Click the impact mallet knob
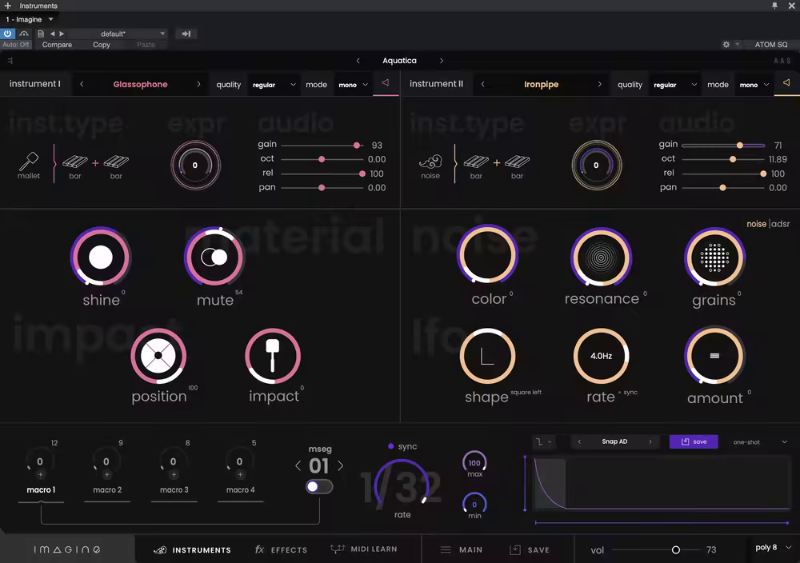This screenshot has width=800, height=563. (x=273, y=355)
